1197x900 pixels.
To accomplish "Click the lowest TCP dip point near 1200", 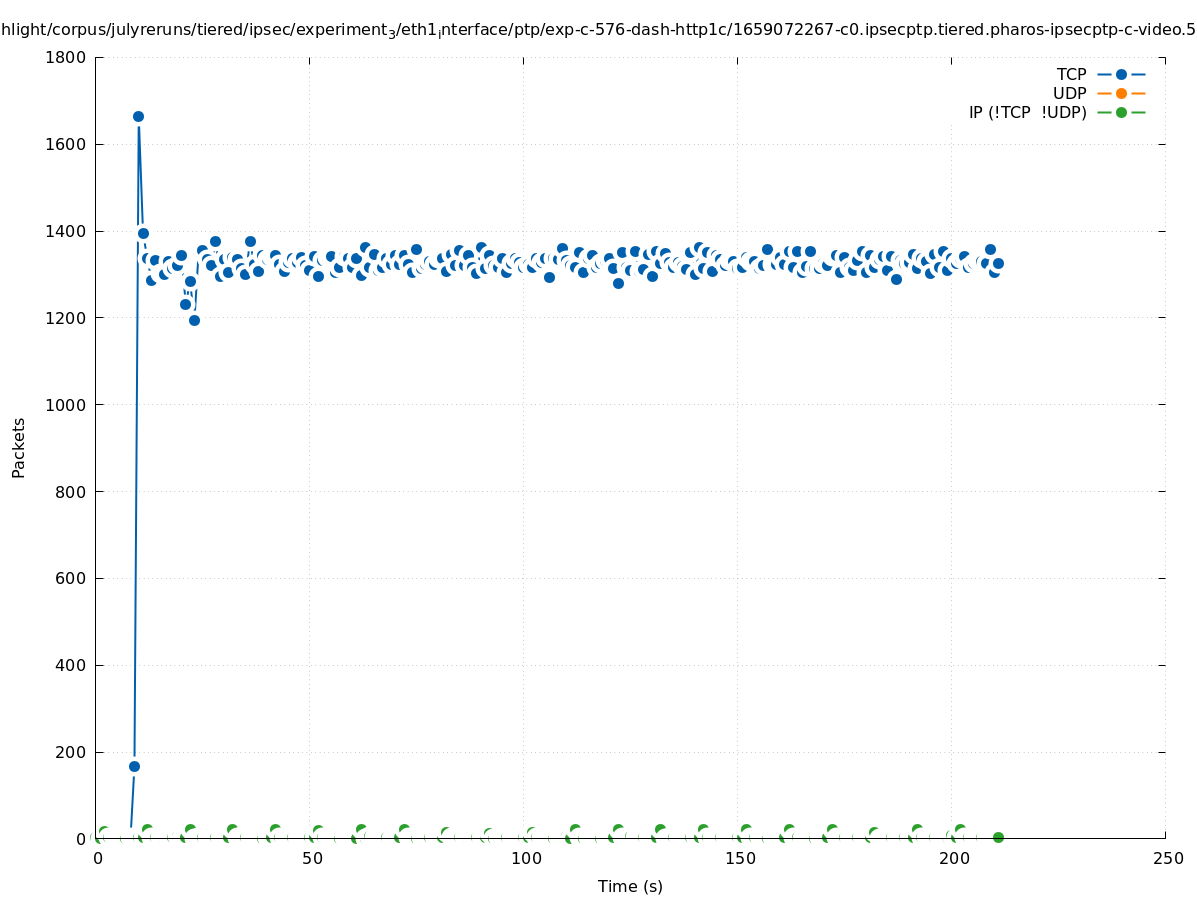I will [x=194, y=320].
